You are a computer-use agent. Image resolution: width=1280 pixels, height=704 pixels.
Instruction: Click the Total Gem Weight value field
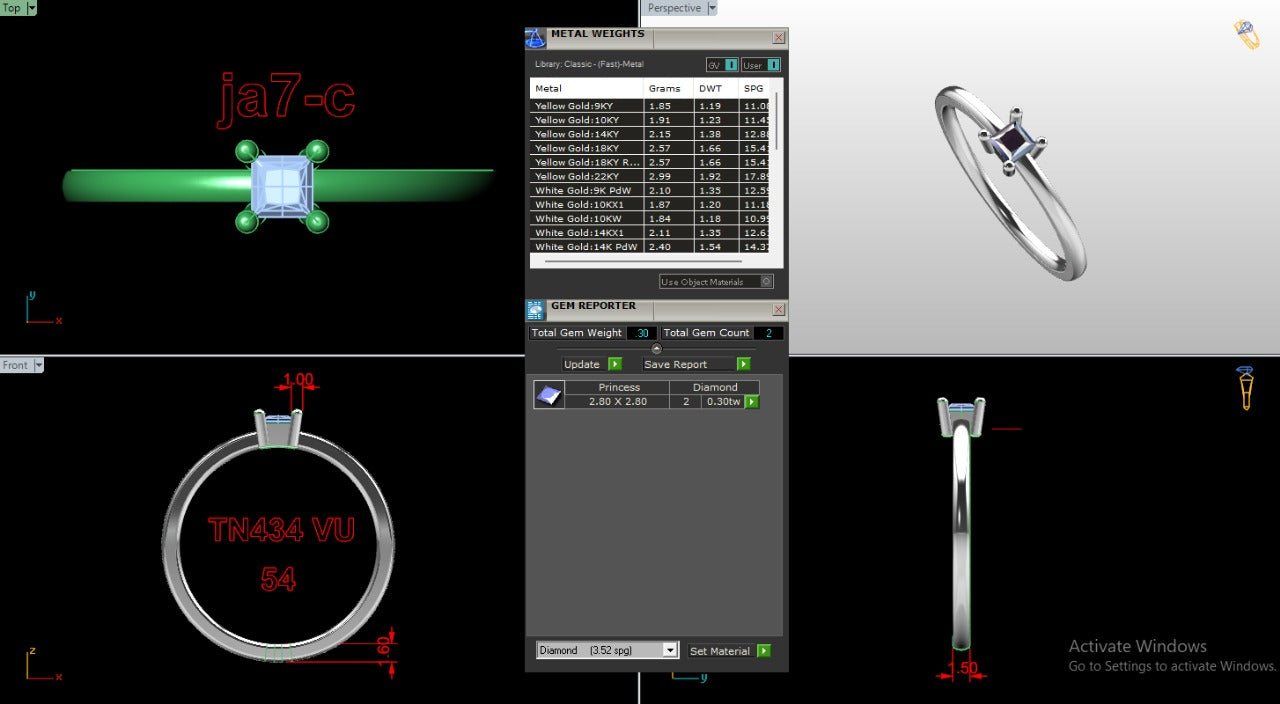click(642, 333)
